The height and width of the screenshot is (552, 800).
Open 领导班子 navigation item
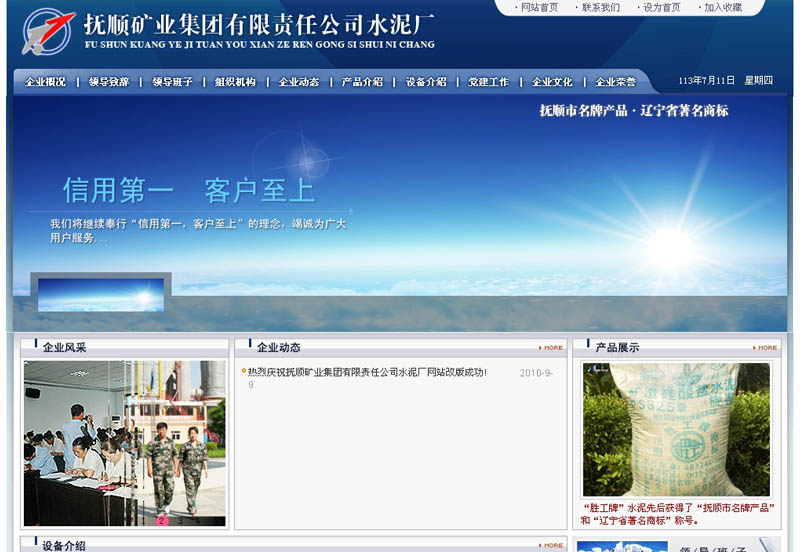[x=173, y=82]
